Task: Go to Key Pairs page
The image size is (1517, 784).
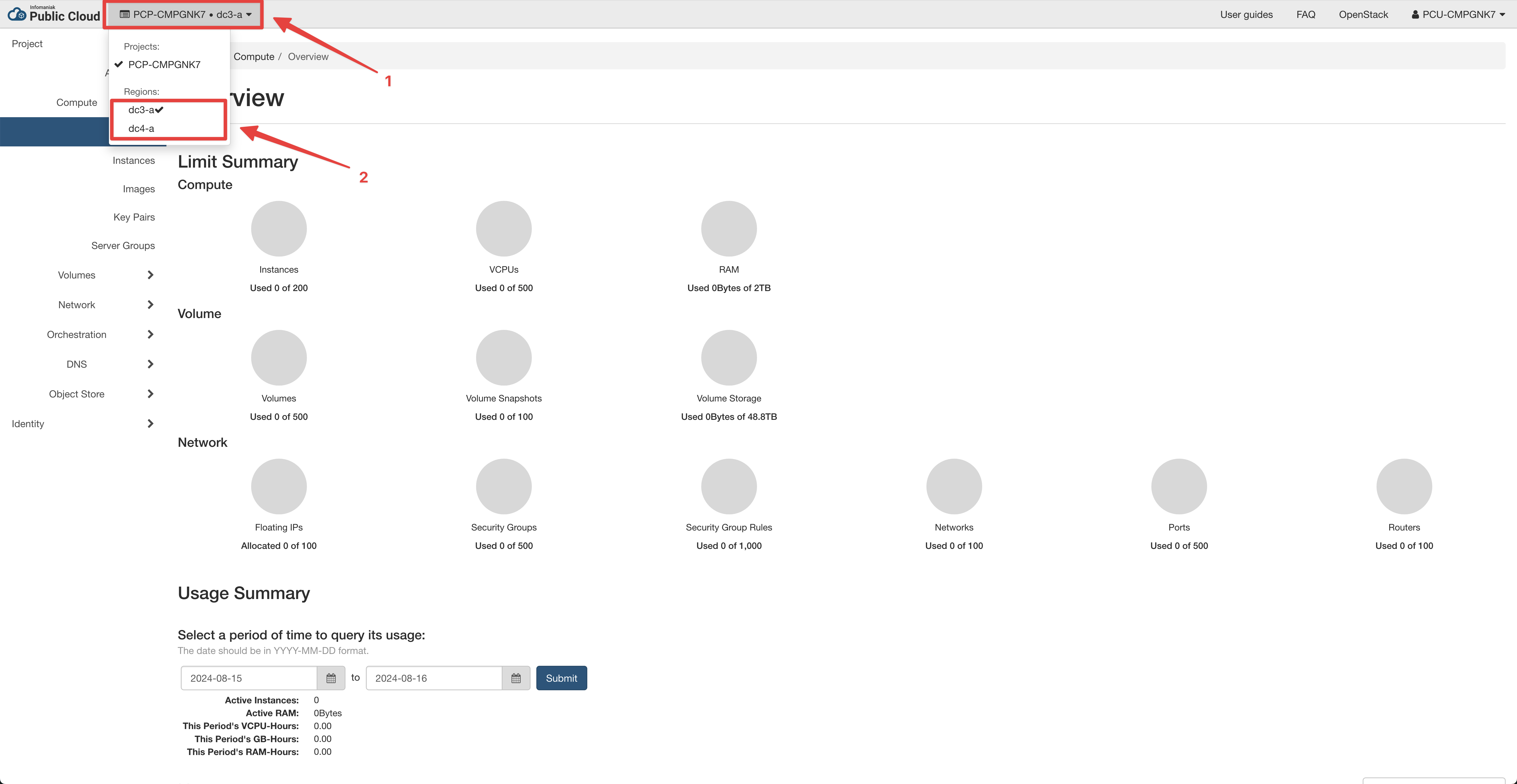Action: tap(134, 217)
